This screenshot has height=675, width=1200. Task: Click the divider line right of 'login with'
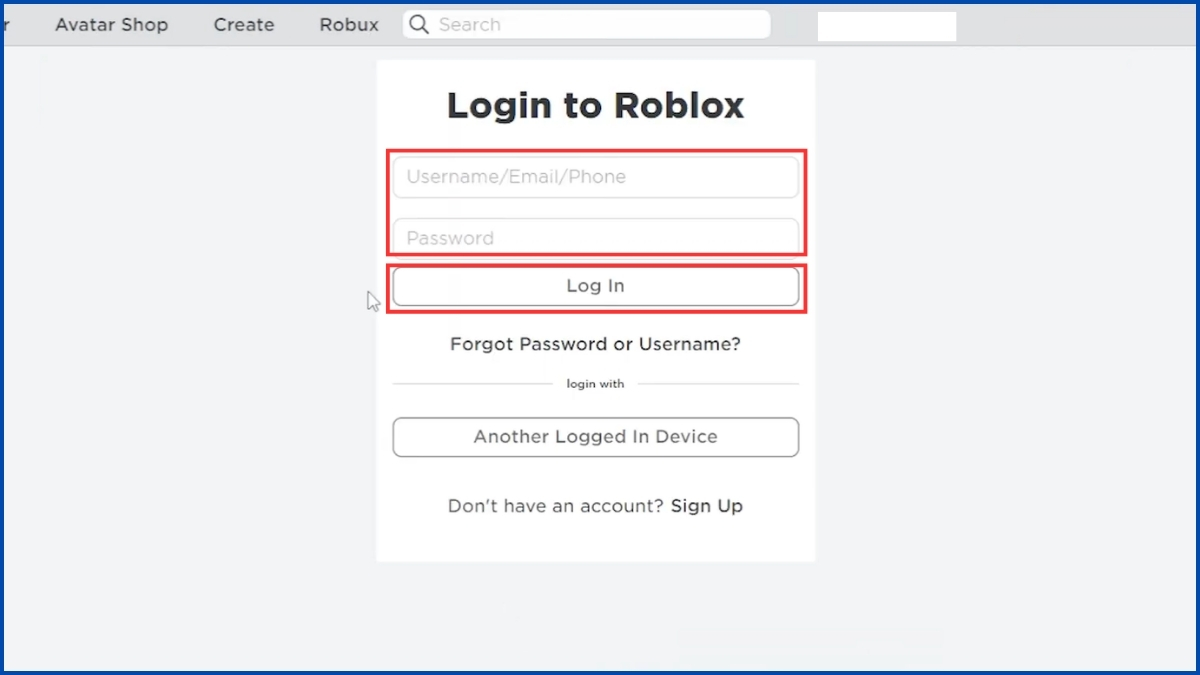coord(718,384)
